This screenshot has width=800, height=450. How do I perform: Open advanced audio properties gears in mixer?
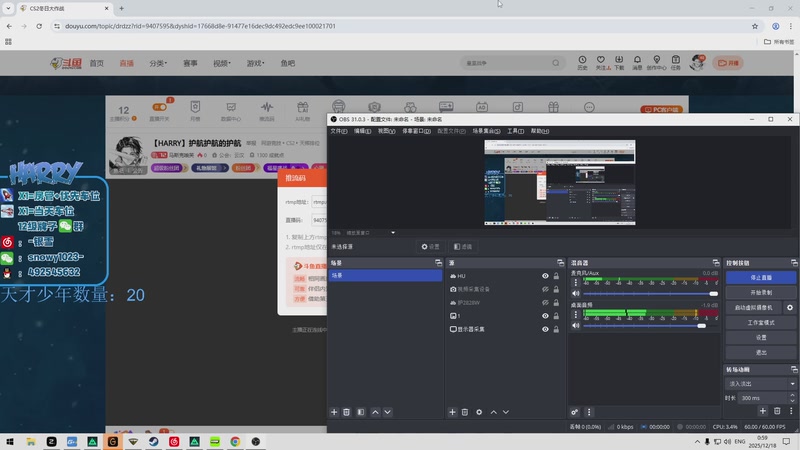[574, 412]
